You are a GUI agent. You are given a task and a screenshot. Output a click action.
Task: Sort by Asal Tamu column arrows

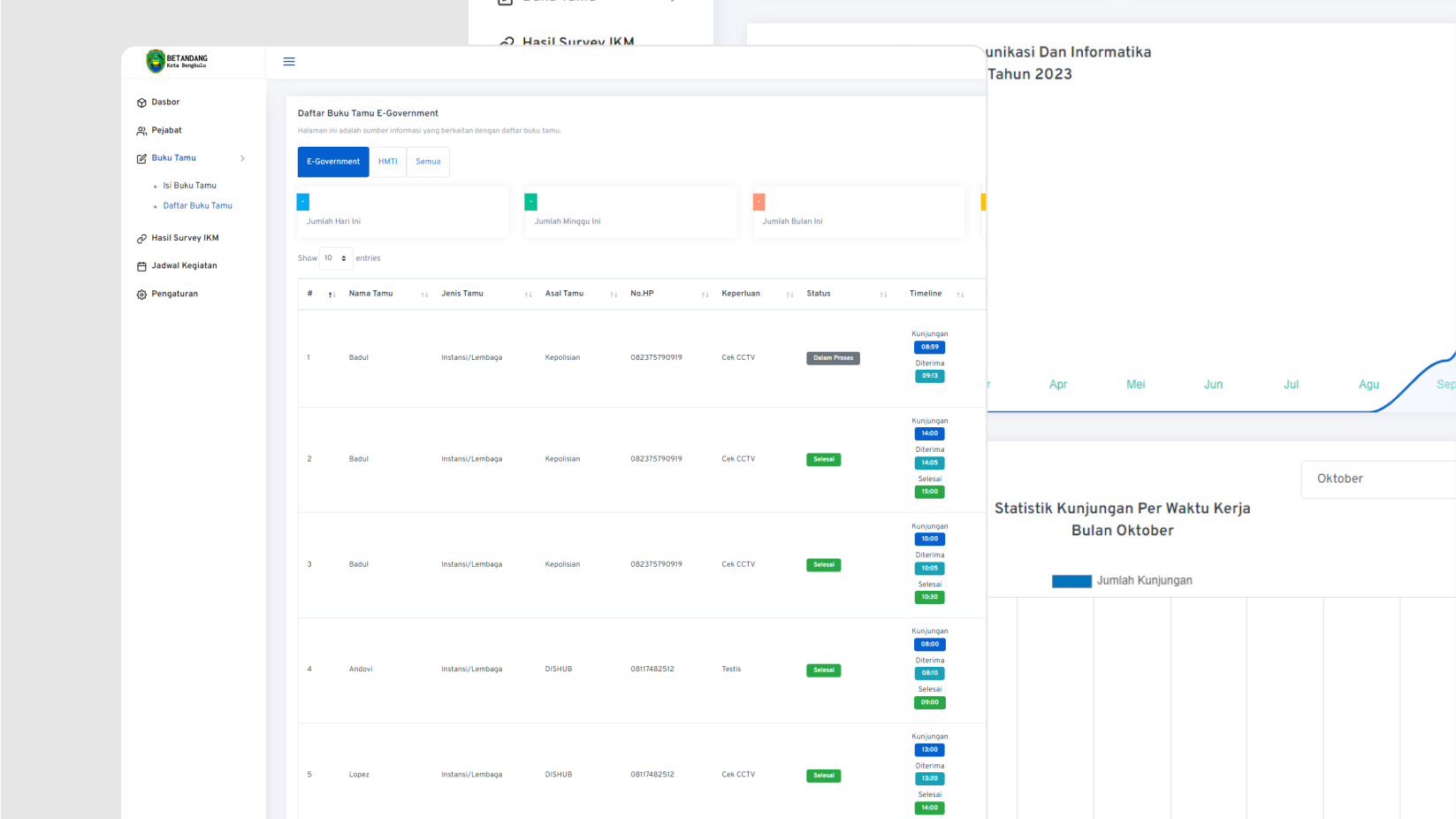tap(614, 295)
